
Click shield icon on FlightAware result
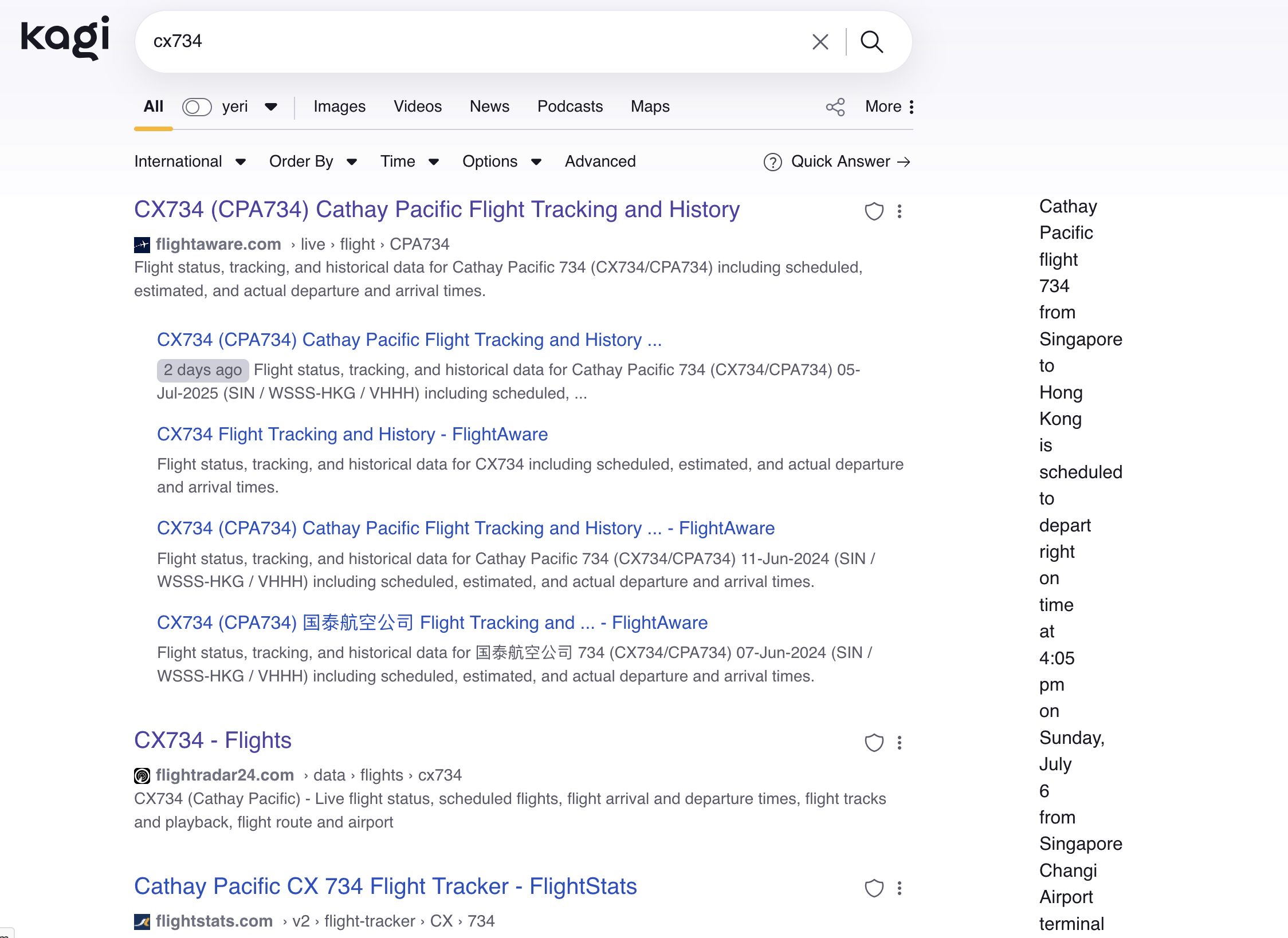(874, 211)
